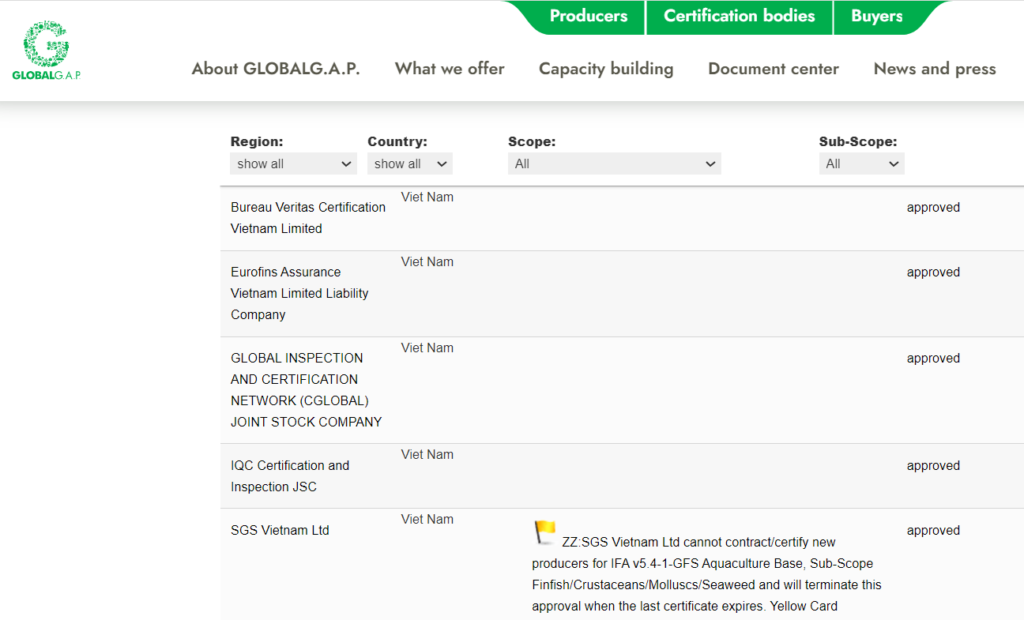Expand the Sub-Scope dropdown
Image resolution: width=1024 pixels, height=620 pixels.
[861, 164]
